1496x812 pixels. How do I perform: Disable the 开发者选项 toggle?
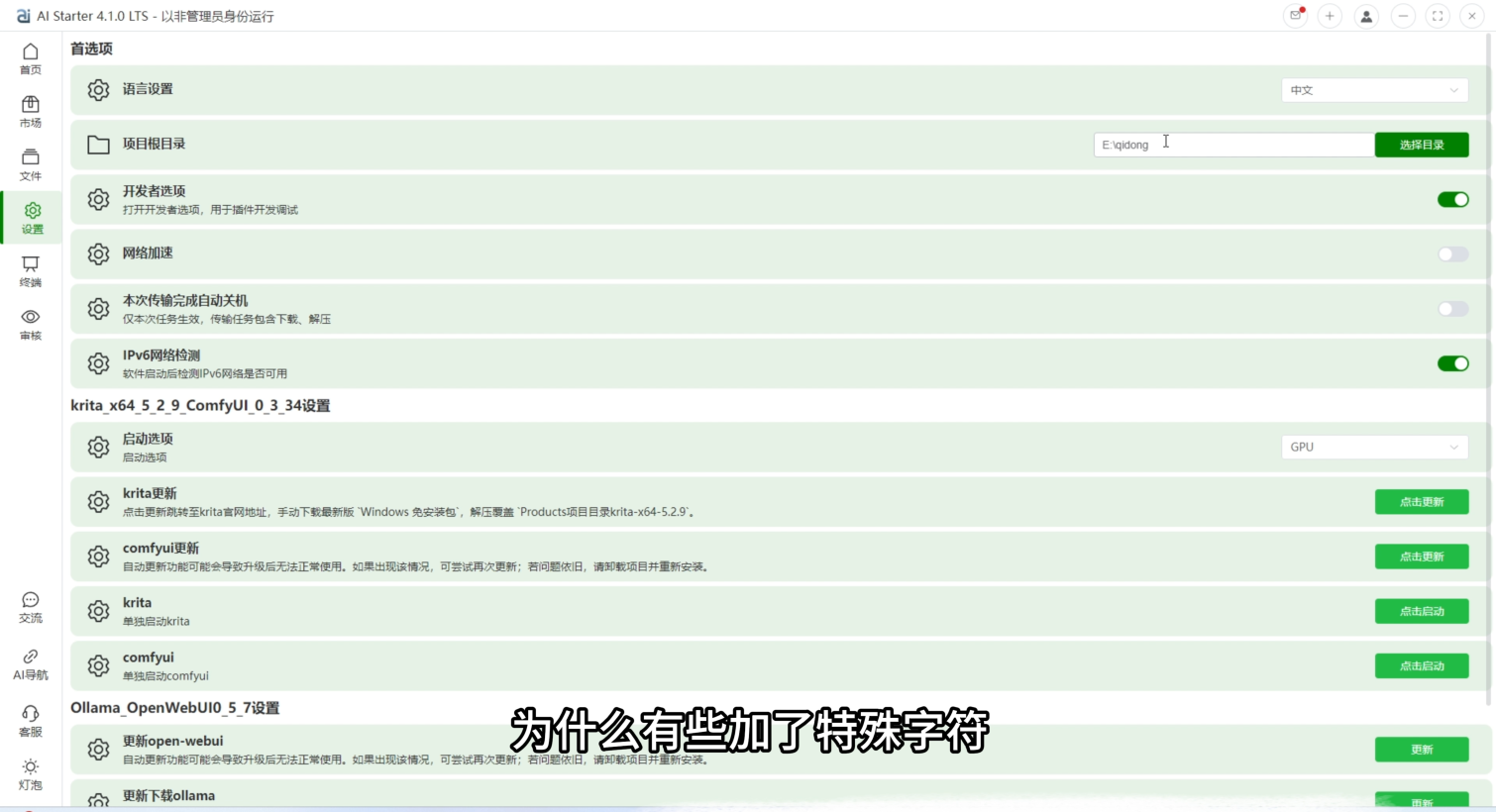tap(1452, 199)
